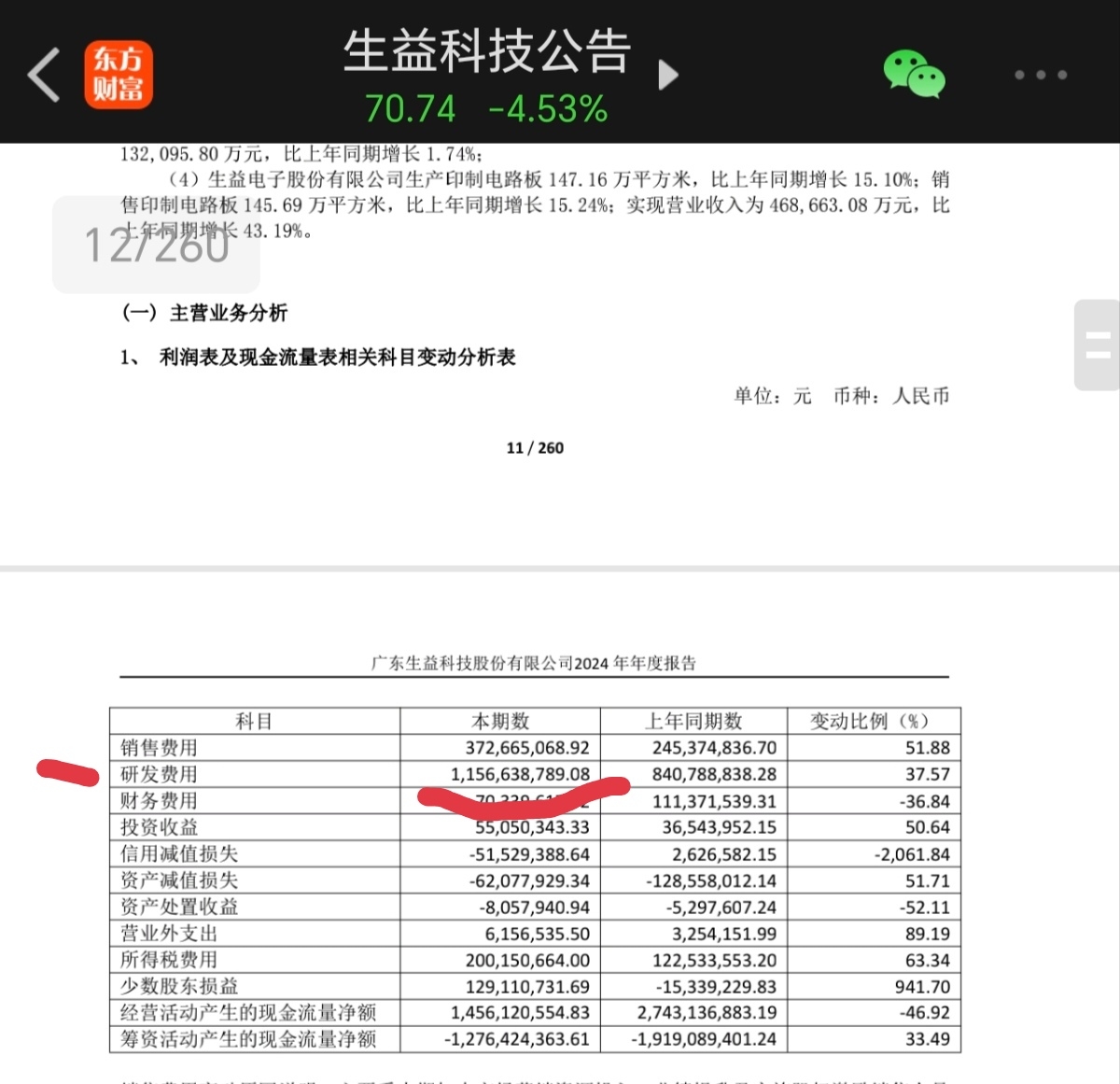The width and height of the screenshot is (1120, 1084).
Task: Select the 筹资活动产生的现金流量净额 label
Action: click(248, 1038)
